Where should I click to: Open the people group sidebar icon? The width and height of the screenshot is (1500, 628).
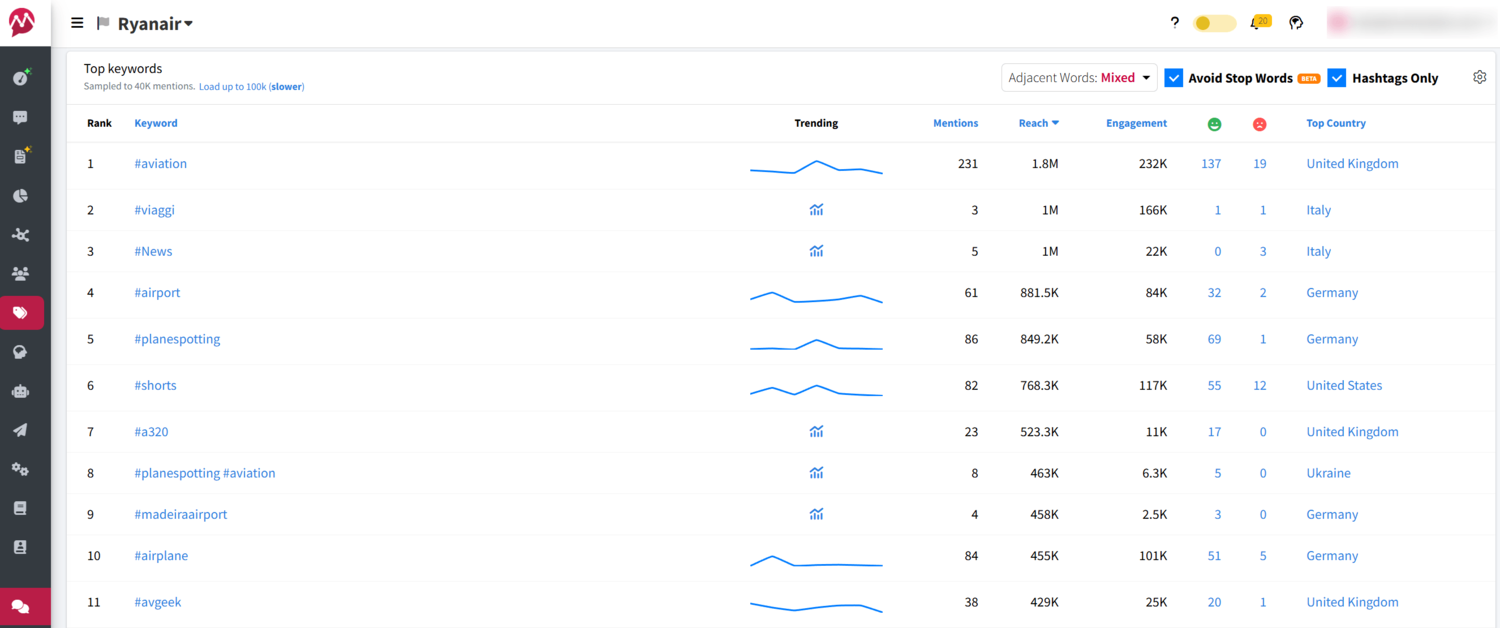(20, 274)
